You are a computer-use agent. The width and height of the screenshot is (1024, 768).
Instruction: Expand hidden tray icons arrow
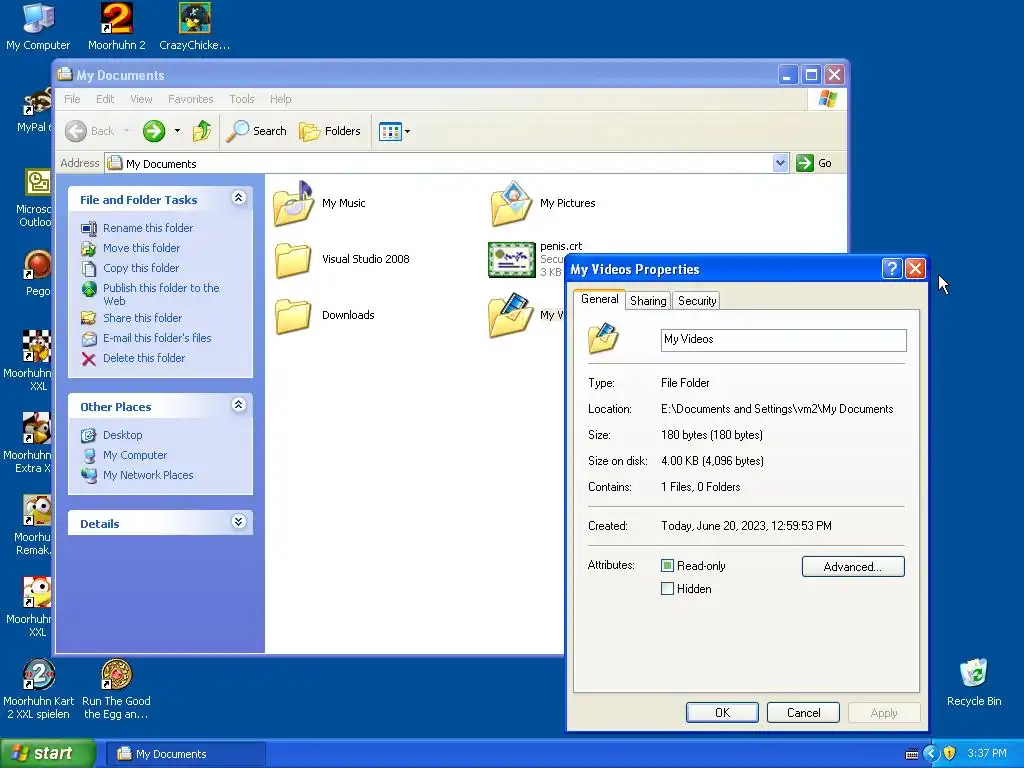pos(931,753)
